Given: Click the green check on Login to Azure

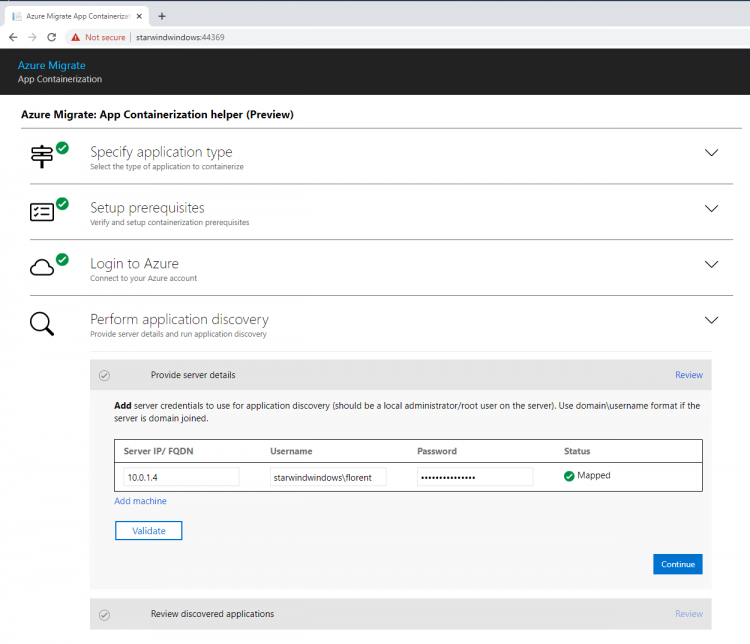Looking at the screenshot, I should (62, 259).
